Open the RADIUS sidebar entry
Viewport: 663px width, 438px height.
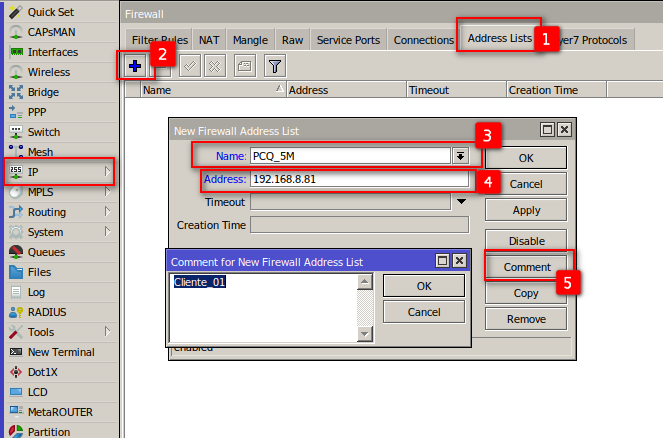47,312
